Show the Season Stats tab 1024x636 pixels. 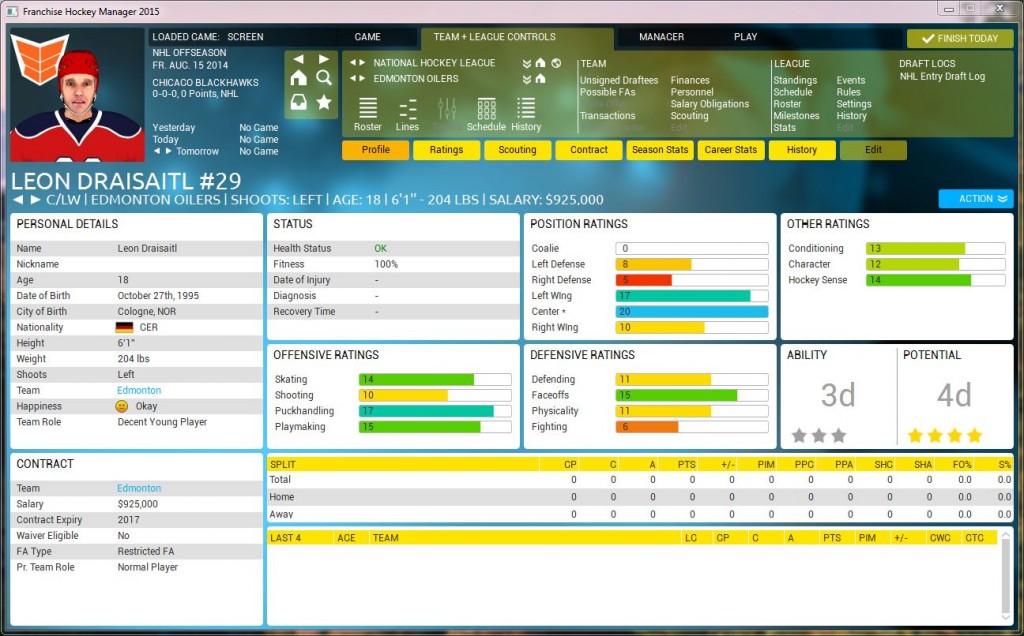660,150
